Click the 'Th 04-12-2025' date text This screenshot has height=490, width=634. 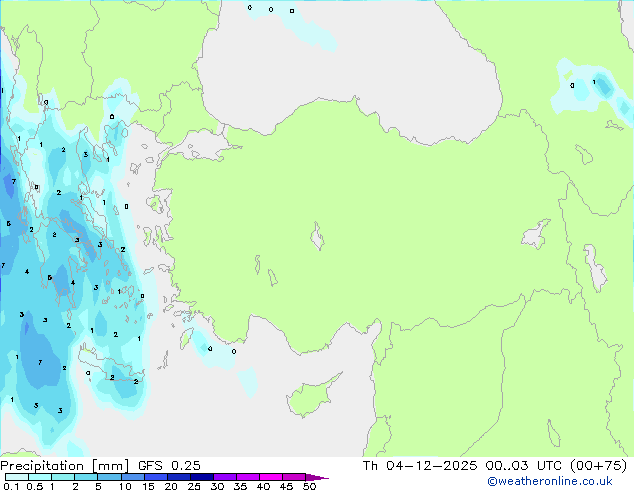420,466
